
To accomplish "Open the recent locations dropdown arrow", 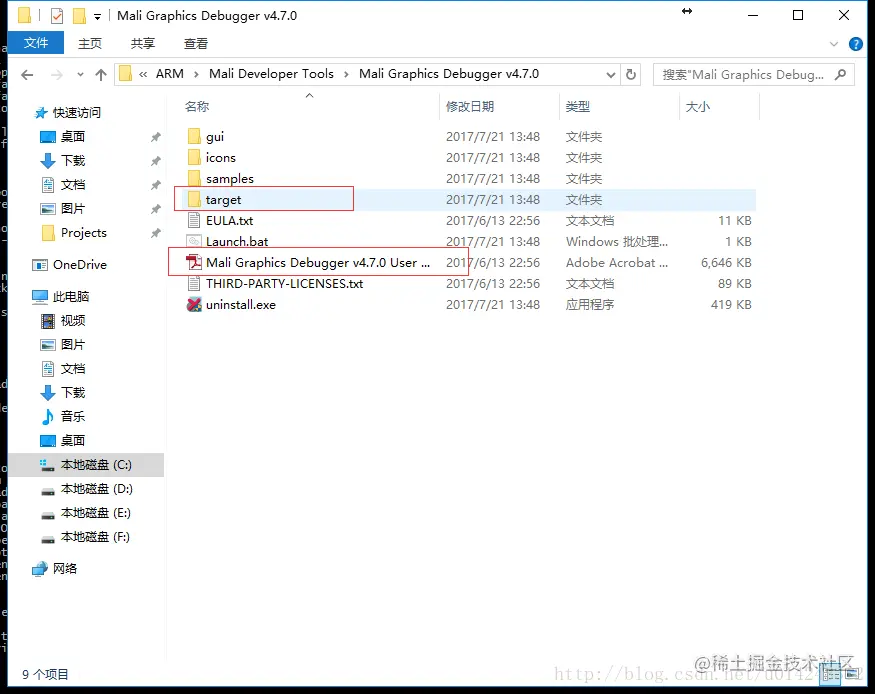I will pyautogui.click(x=80, y=75).
